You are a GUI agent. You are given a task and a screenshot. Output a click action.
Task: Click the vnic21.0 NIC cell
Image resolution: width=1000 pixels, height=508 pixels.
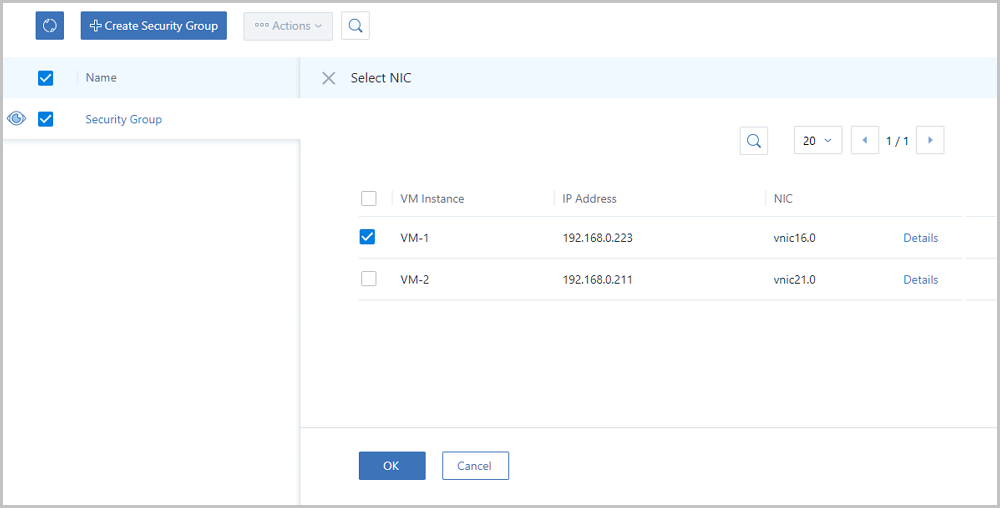tap(795, 279)
